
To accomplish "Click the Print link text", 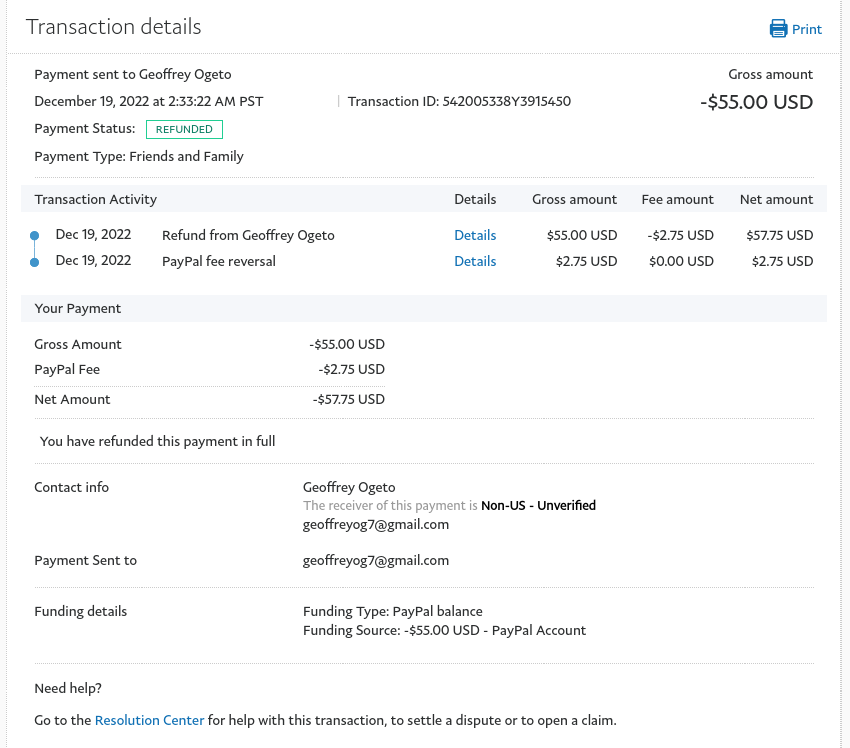I will 807,29.
